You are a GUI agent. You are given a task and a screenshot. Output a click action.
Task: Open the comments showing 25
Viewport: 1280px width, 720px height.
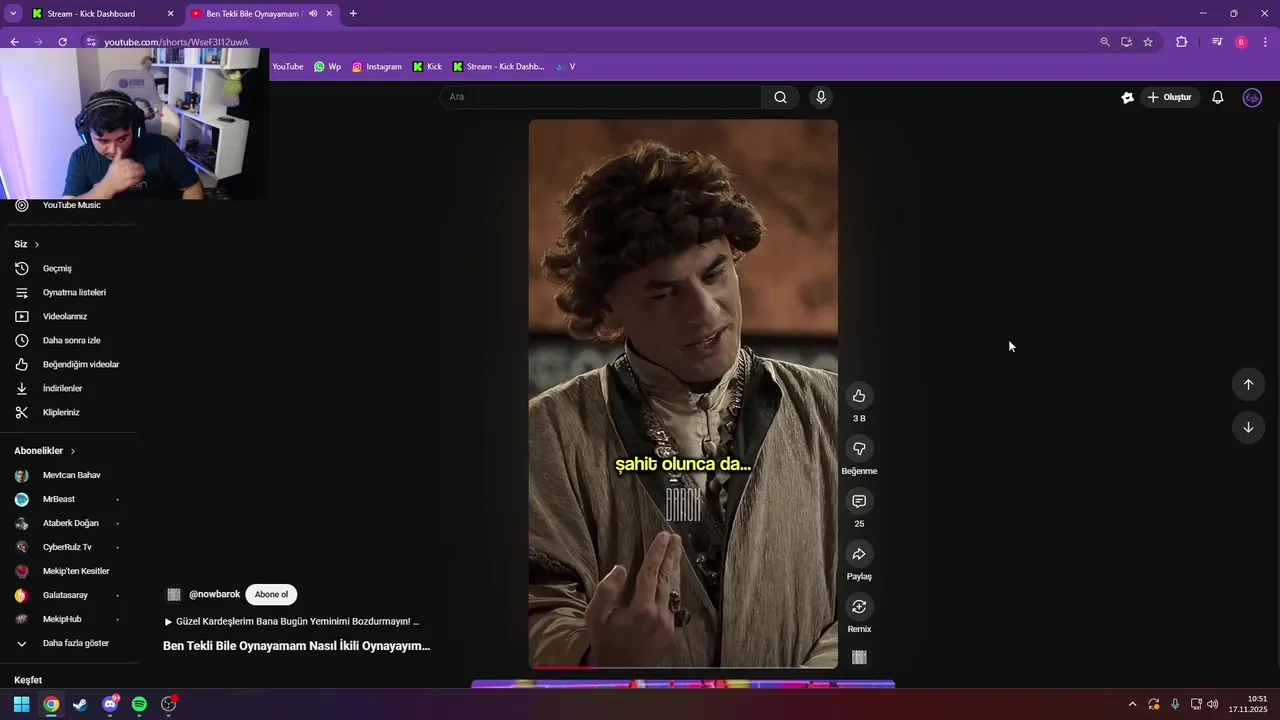859,501
